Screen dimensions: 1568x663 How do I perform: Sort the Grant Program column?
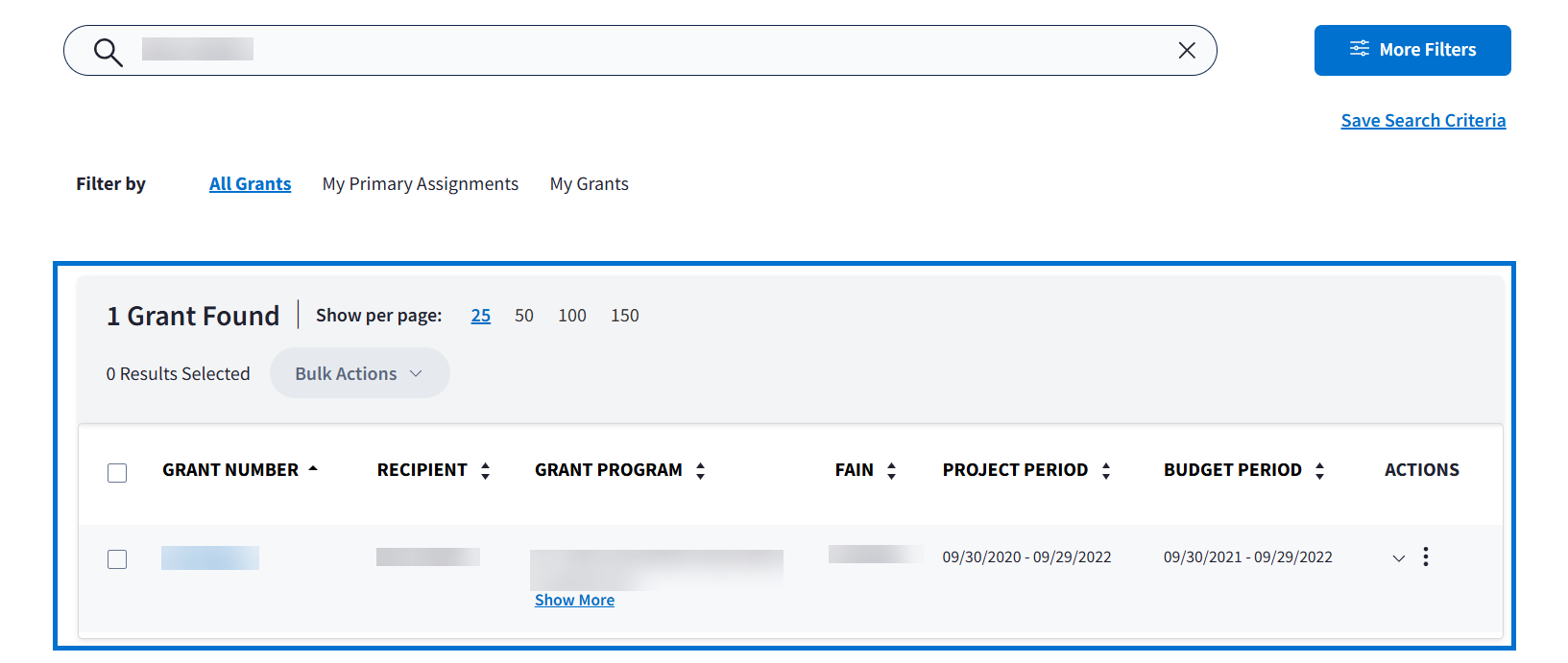[700, 471]
